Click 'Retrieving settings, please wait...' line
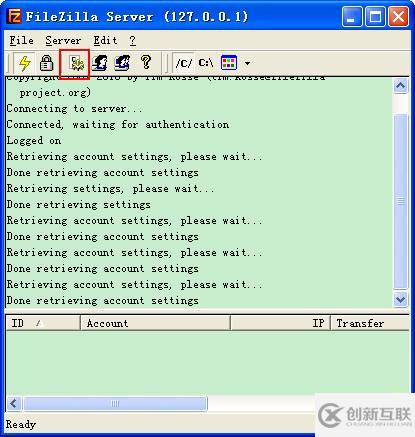415x437 pixels. pyautogui.click(x=111, y=189)
